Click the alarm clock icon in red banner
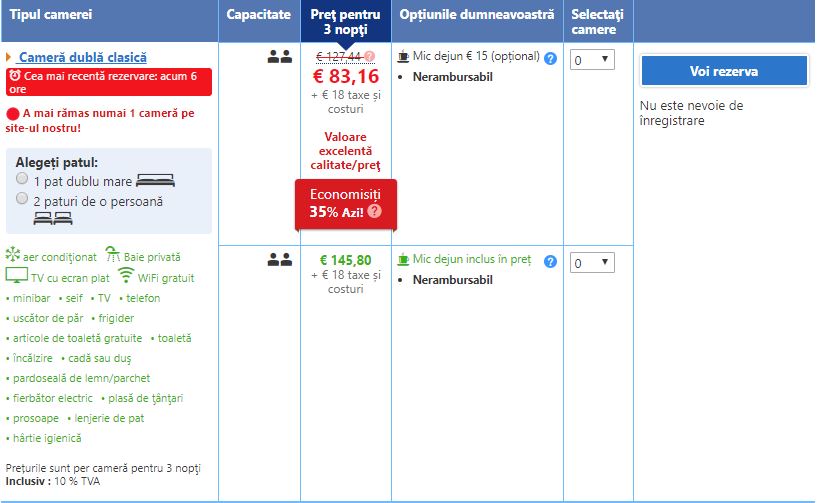The height and width of the screenshot is (503, 819). coord(14,75)
